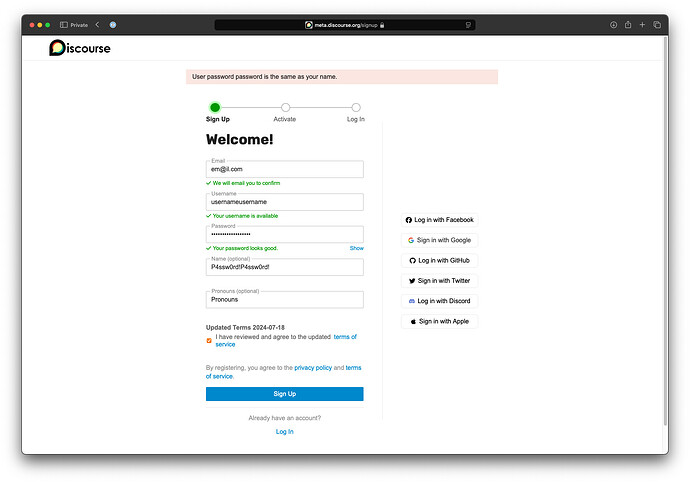
Task: Click the Discourse logo
Action: point(80,48)
